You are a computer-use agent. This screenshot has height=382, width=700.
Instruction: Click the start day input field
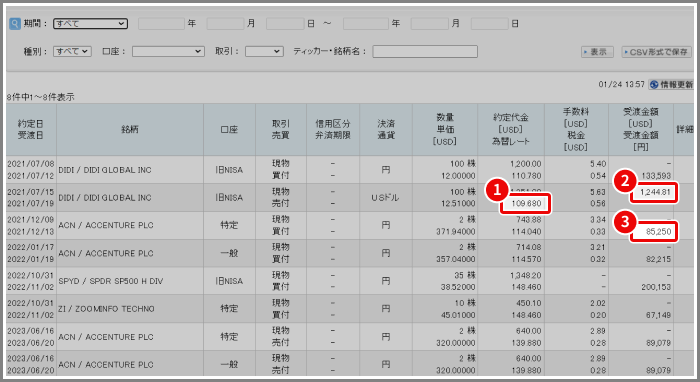point(285,24)
